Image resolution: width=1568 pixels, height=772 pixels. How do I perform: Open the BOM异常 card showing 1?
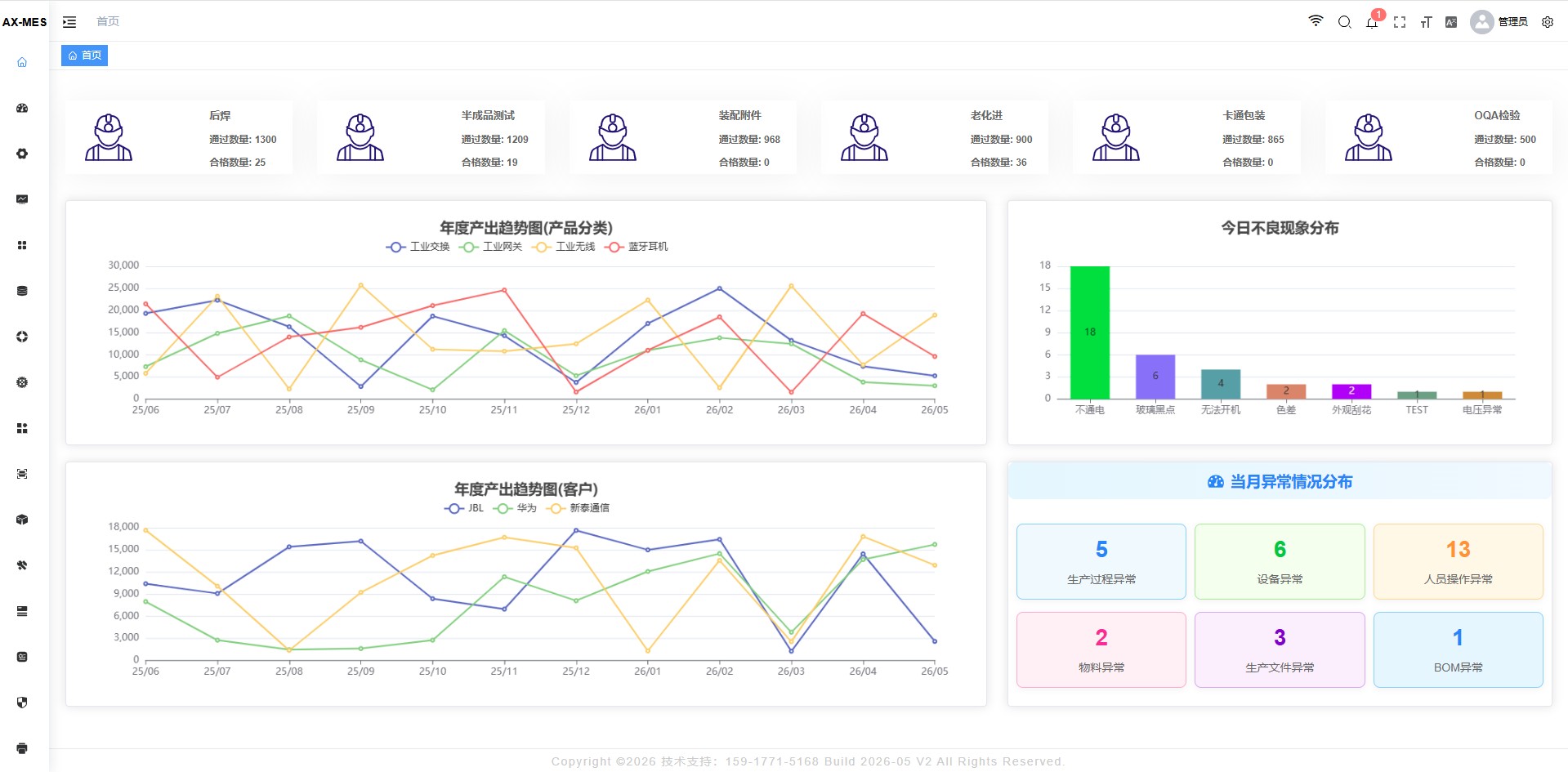(x=1459, y=650)
